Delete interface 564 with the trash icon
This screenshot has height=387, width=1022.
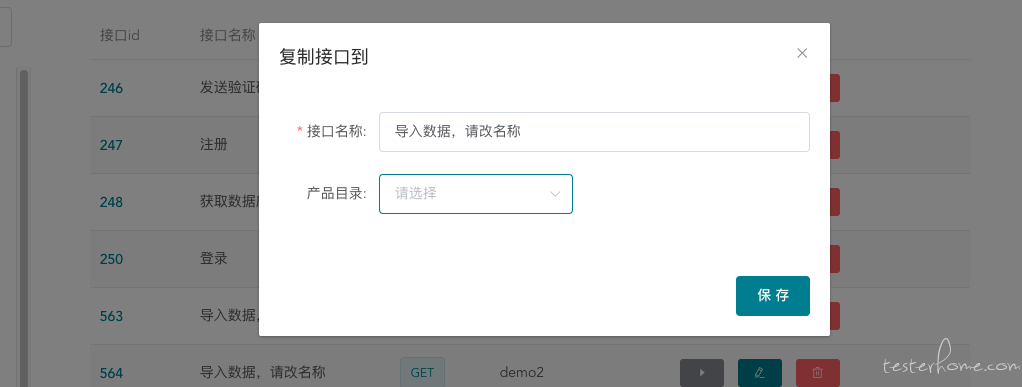(x=817, y=373)
